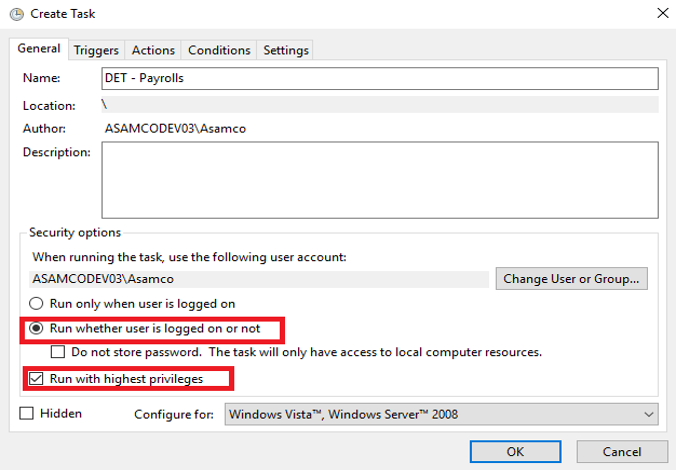Click the greyed-out Location field

tap(380, 105)
